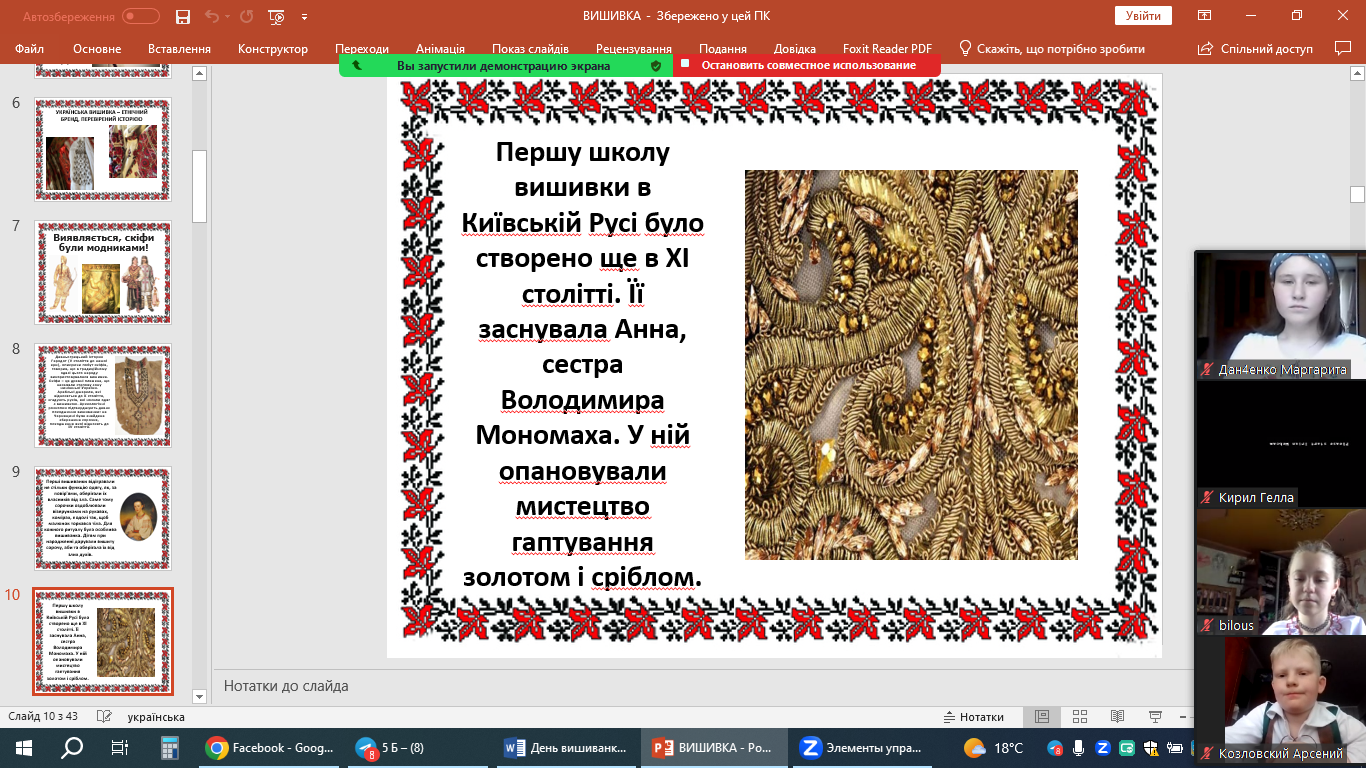Click the Redo icon in the quick access toolbar
1366x768 pixels.
248,16
